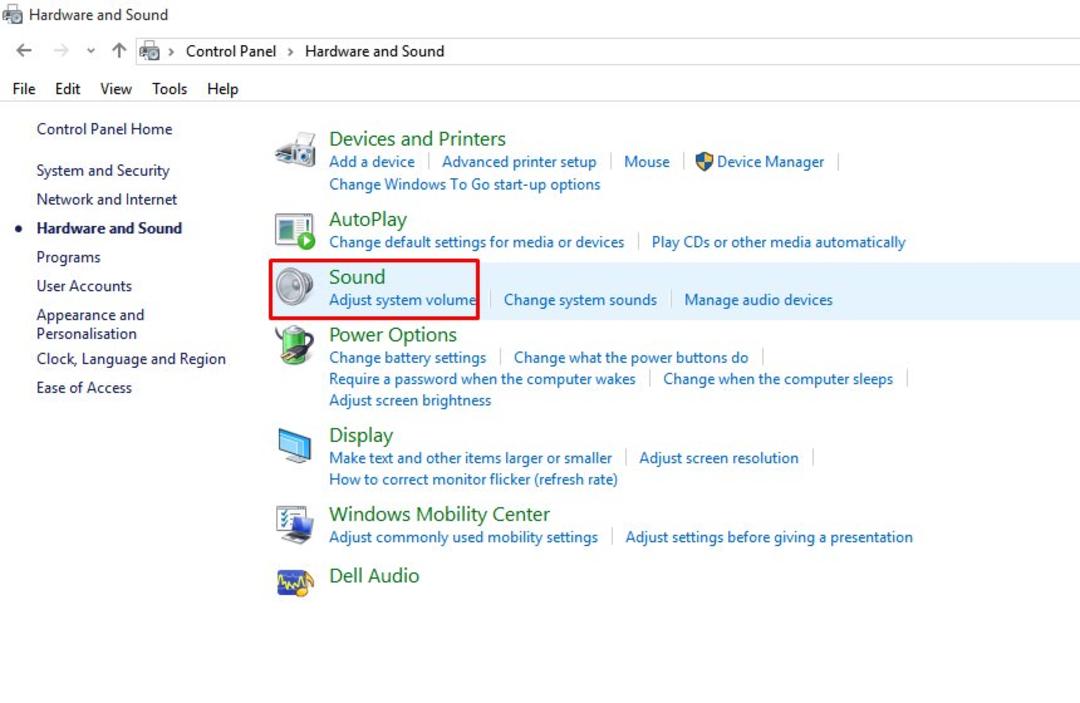Open the View menu

click(x=116, y=89)
